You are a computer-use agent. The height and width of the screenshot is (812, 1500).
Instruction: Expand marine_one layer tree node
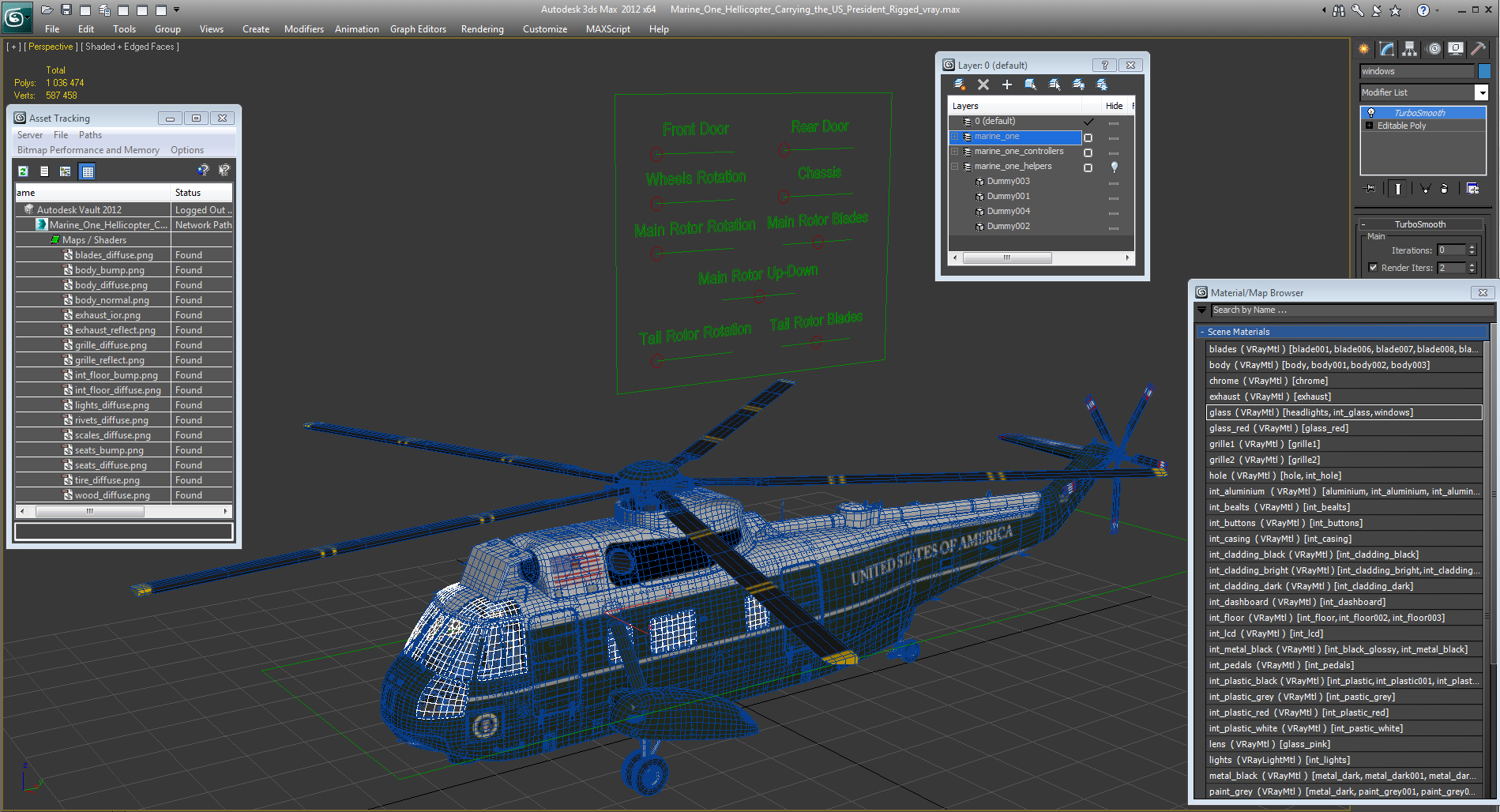[x=954, y=137]
